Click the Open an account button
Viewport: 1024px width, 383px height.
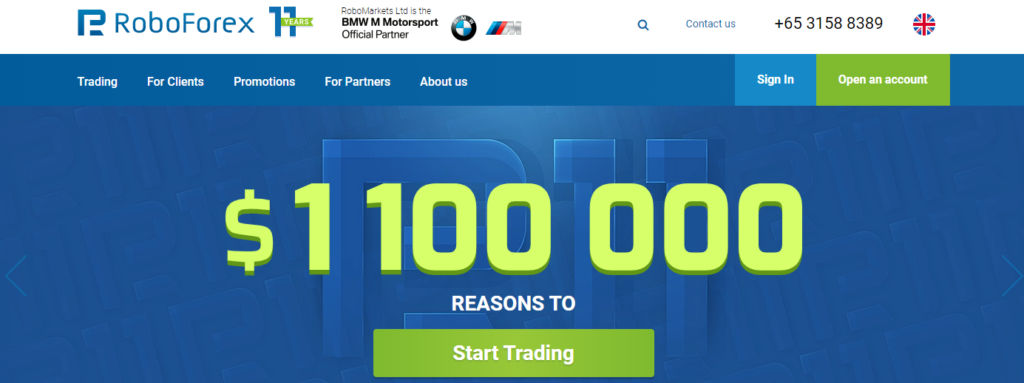(883, 80)
